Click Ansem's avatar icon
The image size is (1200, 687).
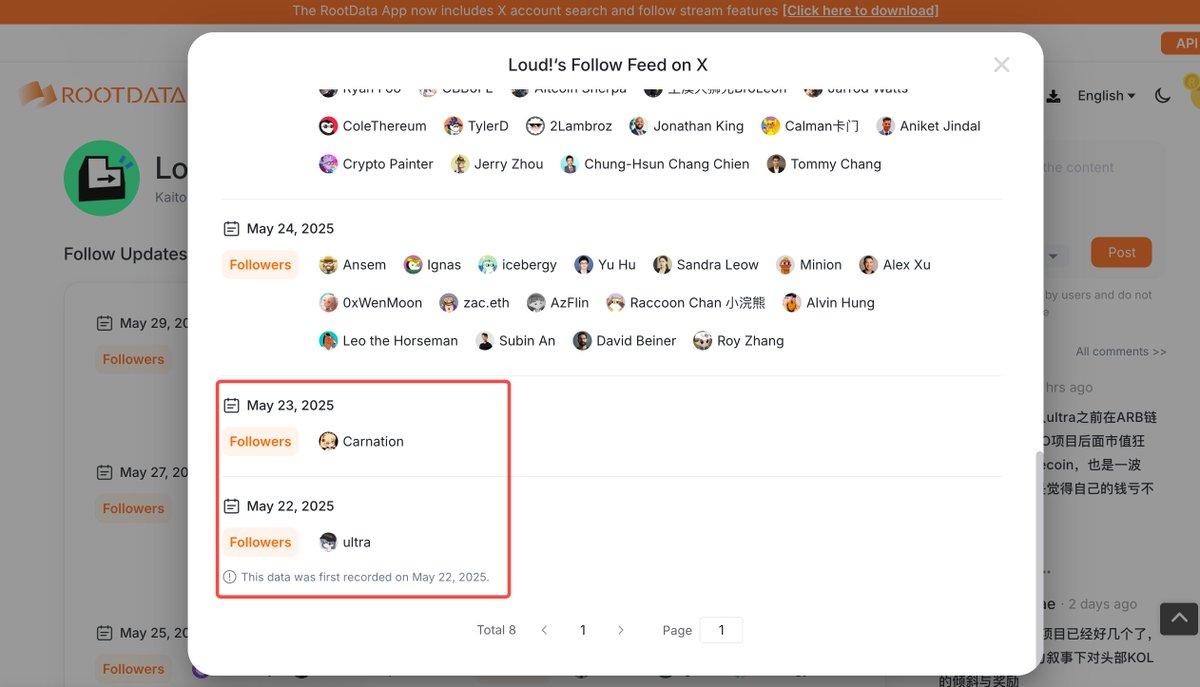328,265
